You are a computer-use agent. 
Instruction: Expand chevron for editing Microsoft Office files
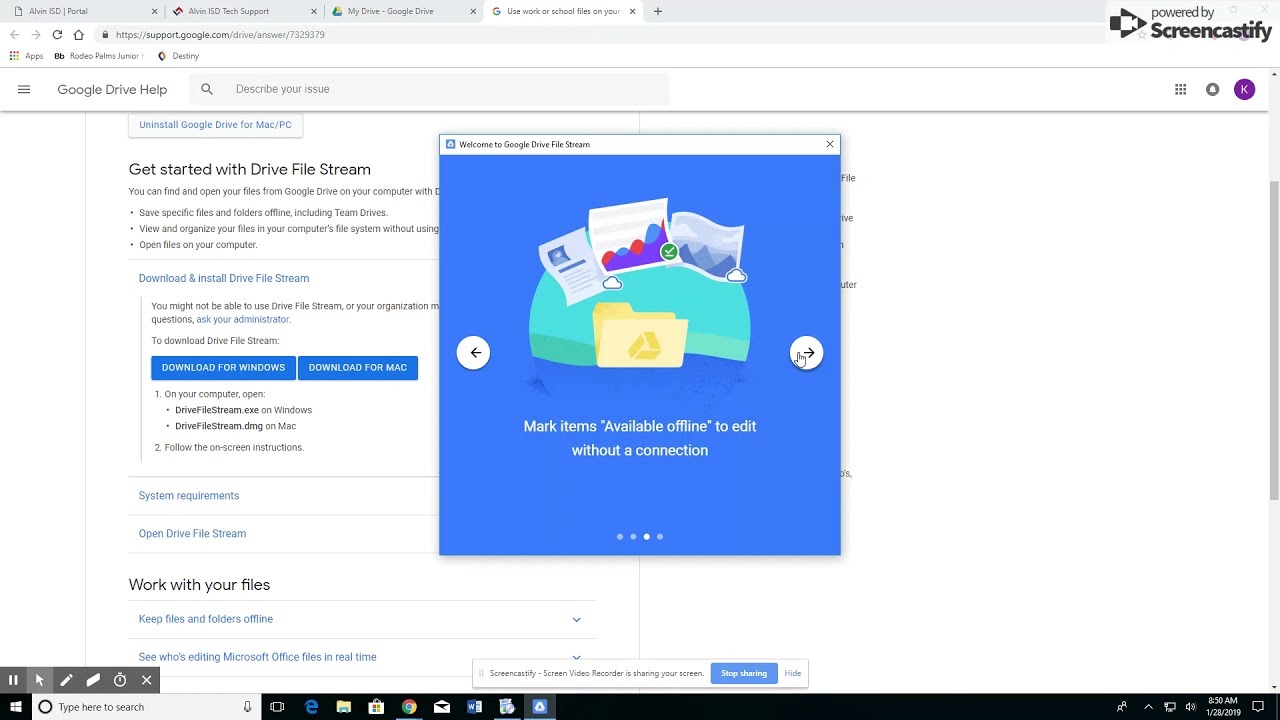pyautogui.click(x=576, y=657)
